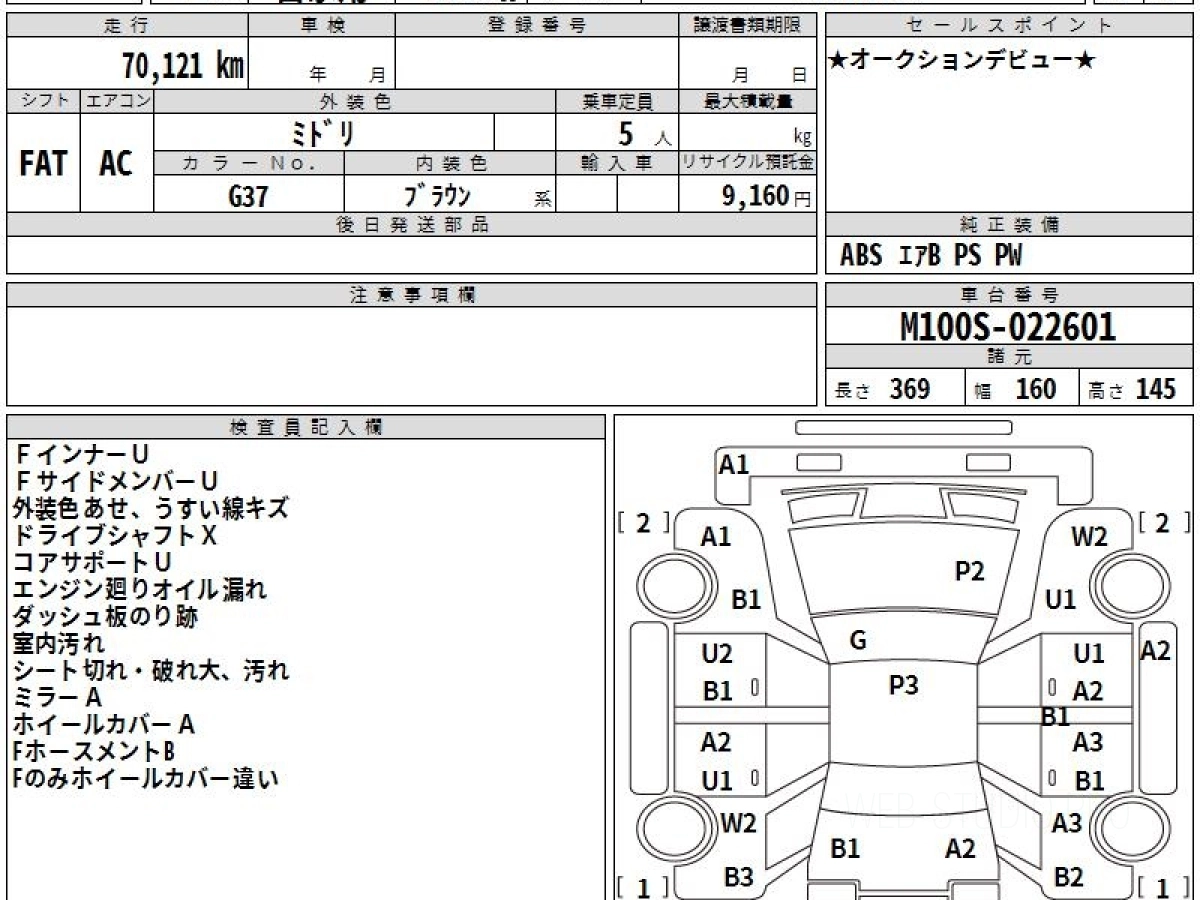Click the note "シート切れ・破れ大、汚れ"

tap(151, 670)
